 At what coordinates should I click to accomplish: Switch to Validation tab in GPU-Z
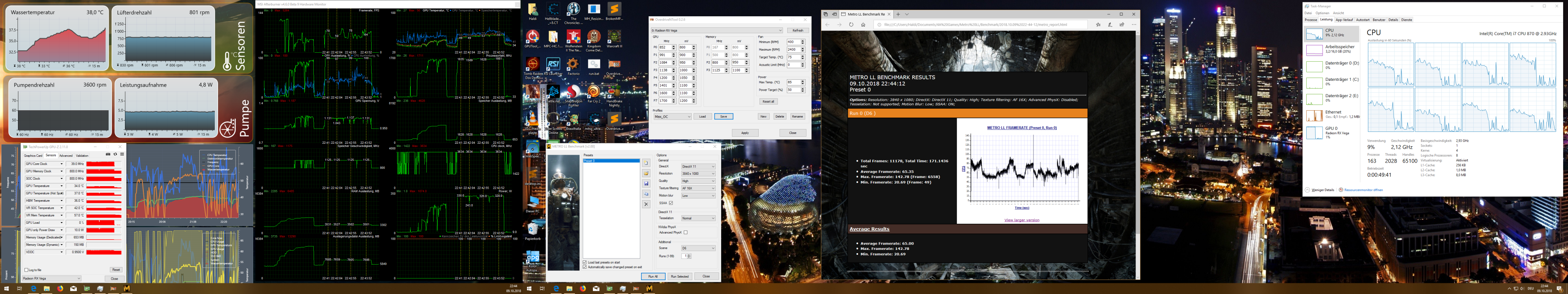coord(82,156)
